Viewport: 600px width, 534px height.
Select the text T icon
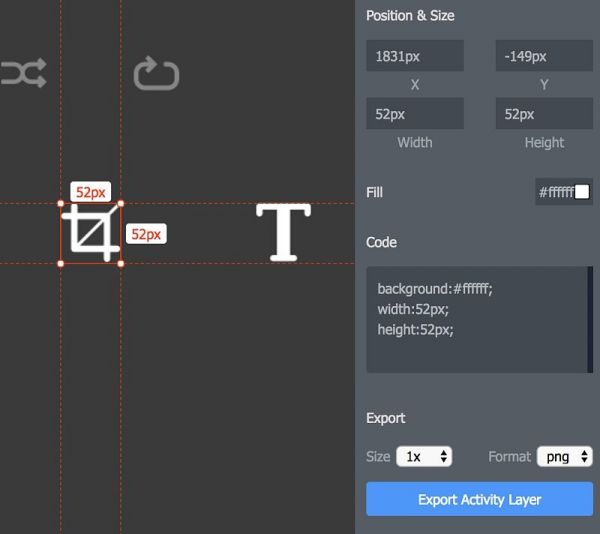point(284,232)
